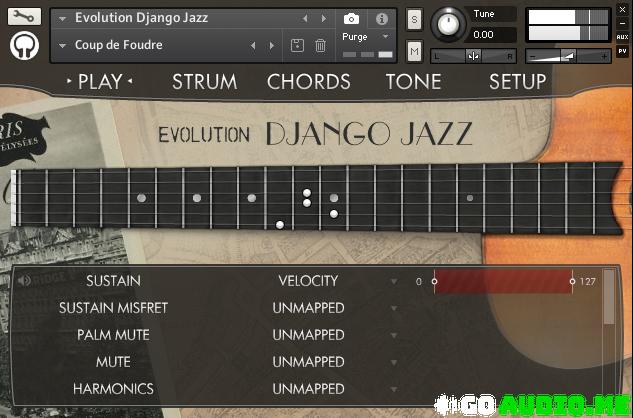This screenshot has height=418, width=633.
Task: Switch to the PLAY tab
Action: click(100, 82)
